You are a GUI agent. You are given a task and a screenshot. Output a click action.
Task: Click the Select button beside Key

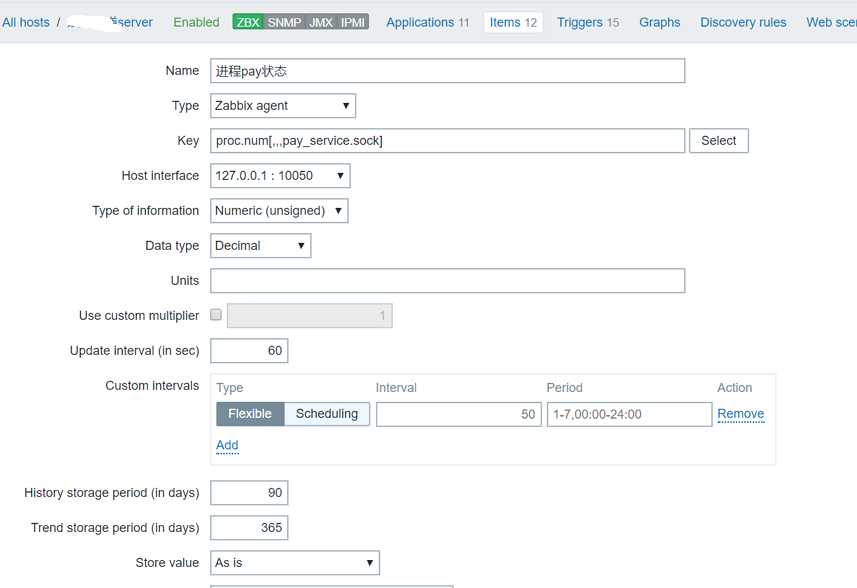[x=719, y=141]
